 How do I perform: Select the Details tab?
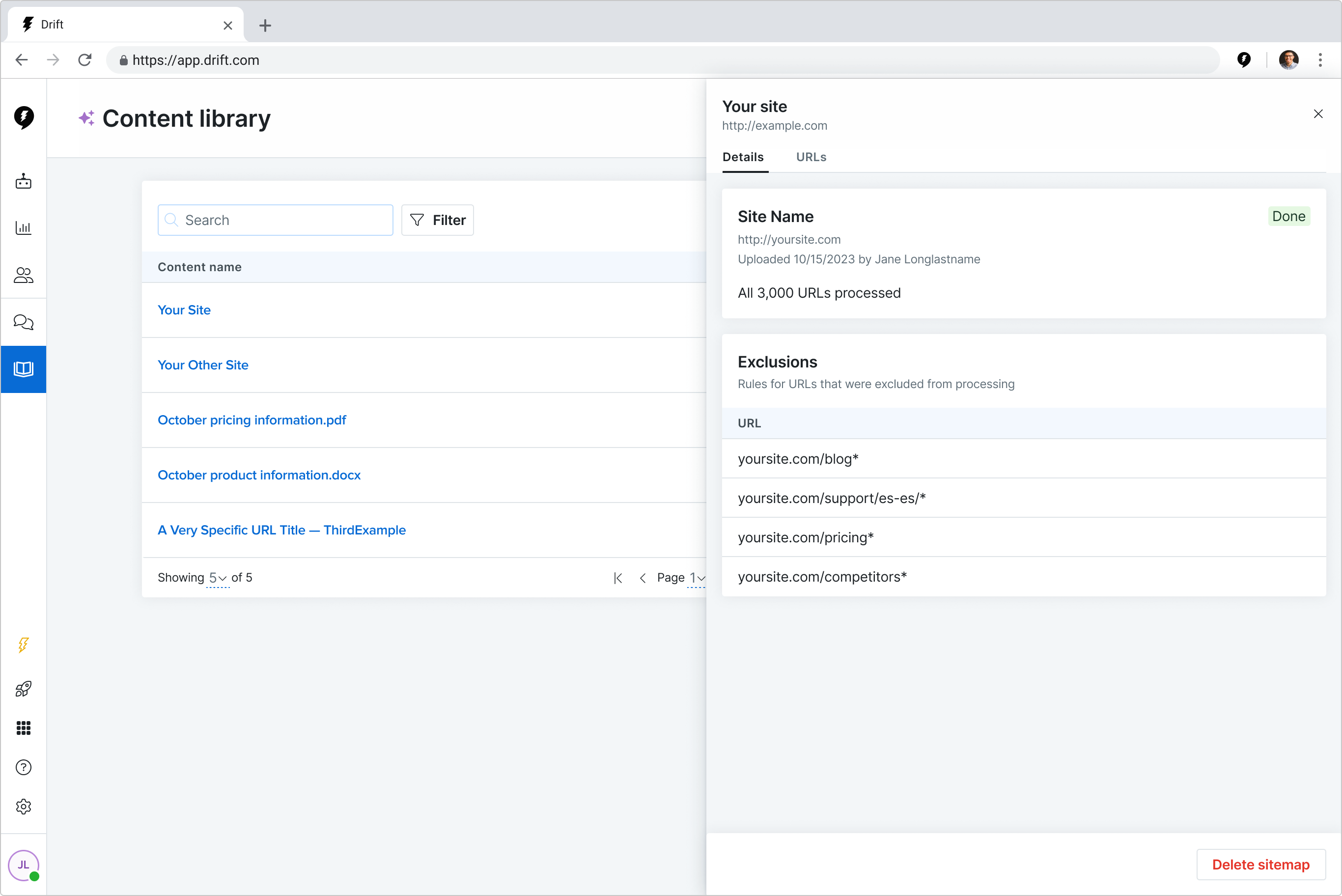[x=743, y=157]
